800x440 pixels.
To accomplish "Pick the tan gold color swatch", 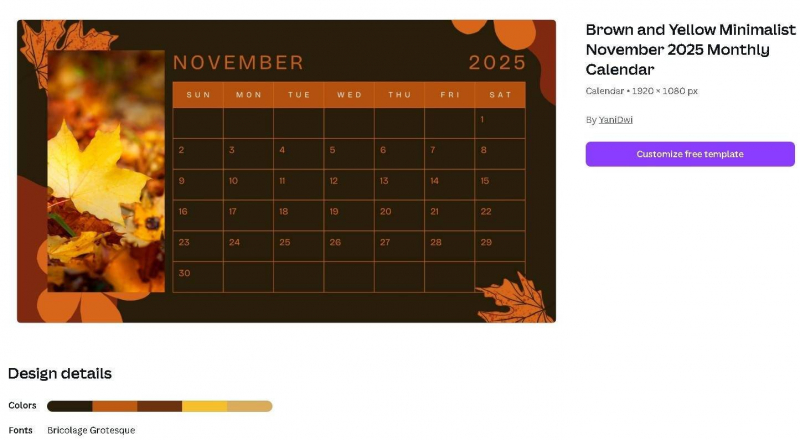I will click(x=250, y=406).
